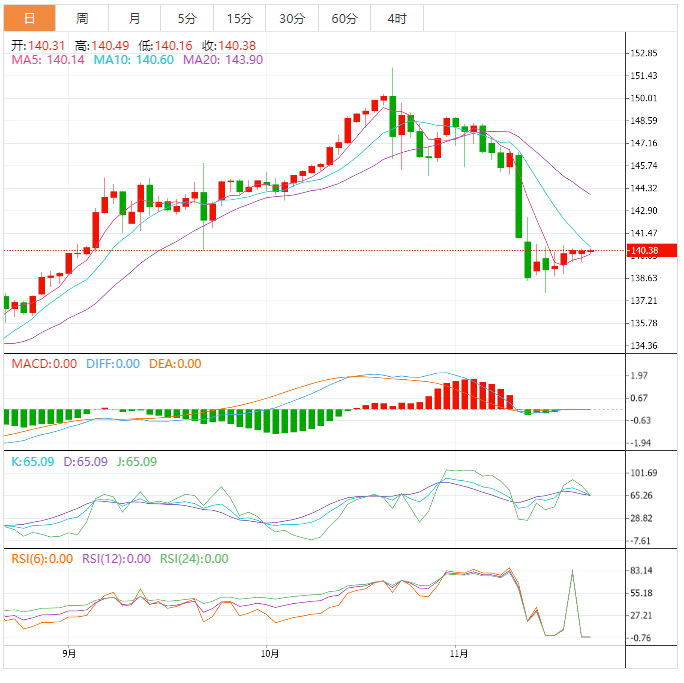
Task: Click the DEA:0.00 indicator label
Action: (x=175, y=364)
